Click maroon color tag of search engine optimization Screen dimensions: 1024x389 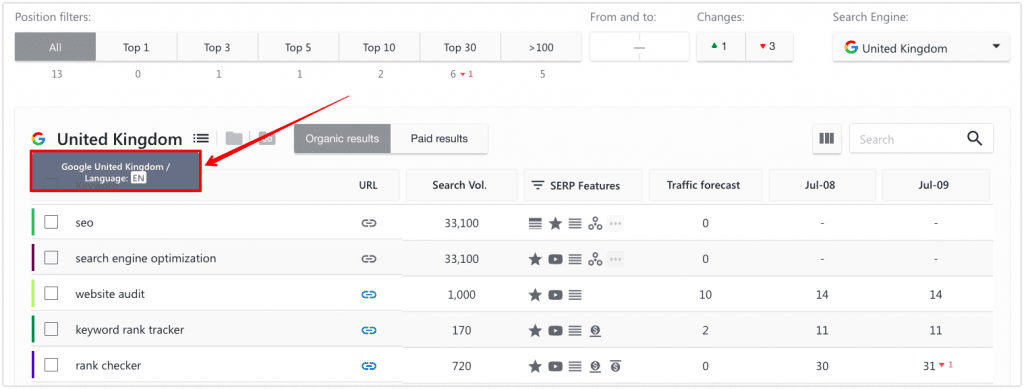33,258
